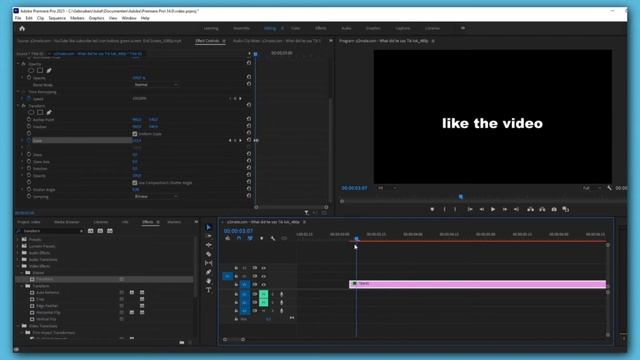Screen dimensions: 640x360
Task: Click the Extract button in Program monitor
Action: pos(542,209)
